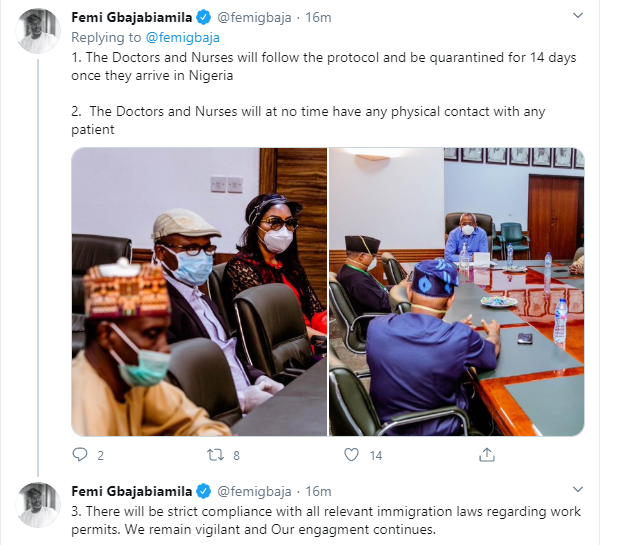
Task: Click the @femigbaja handle on the first tweet
Action: [x=254, y=18]
